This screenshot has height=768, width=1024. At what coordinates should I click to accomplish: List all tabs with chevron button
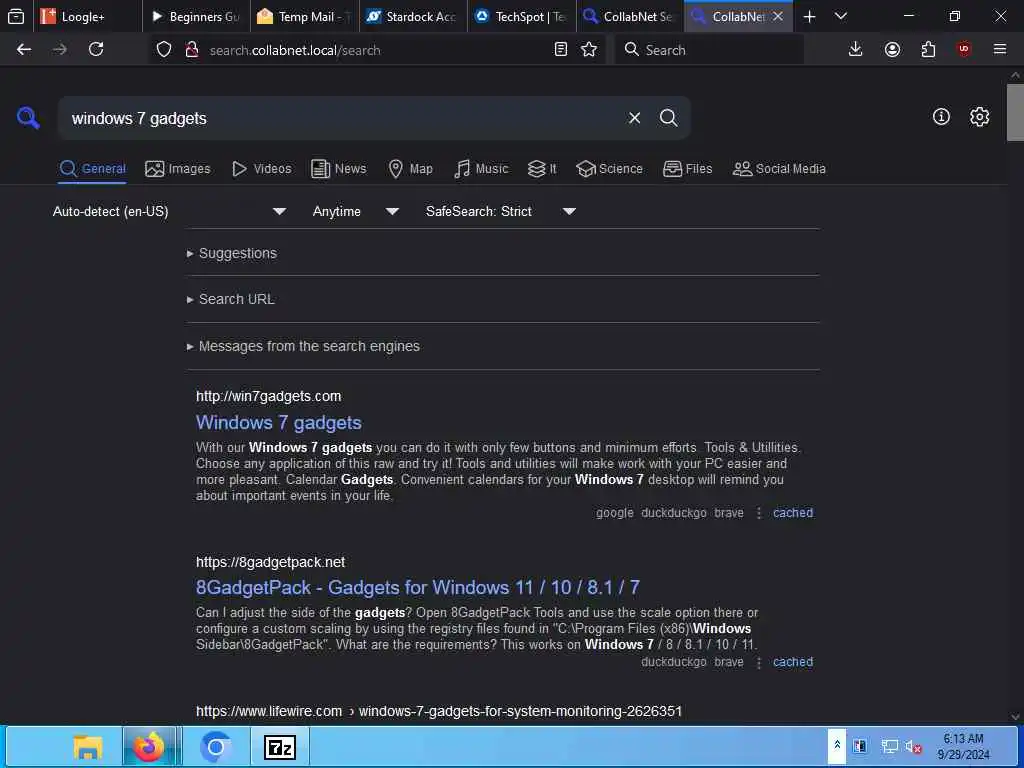[841, 17]
